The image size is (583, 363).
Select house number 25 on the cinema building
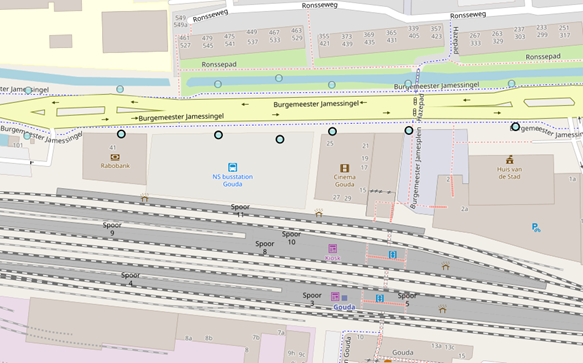[330, 143]
